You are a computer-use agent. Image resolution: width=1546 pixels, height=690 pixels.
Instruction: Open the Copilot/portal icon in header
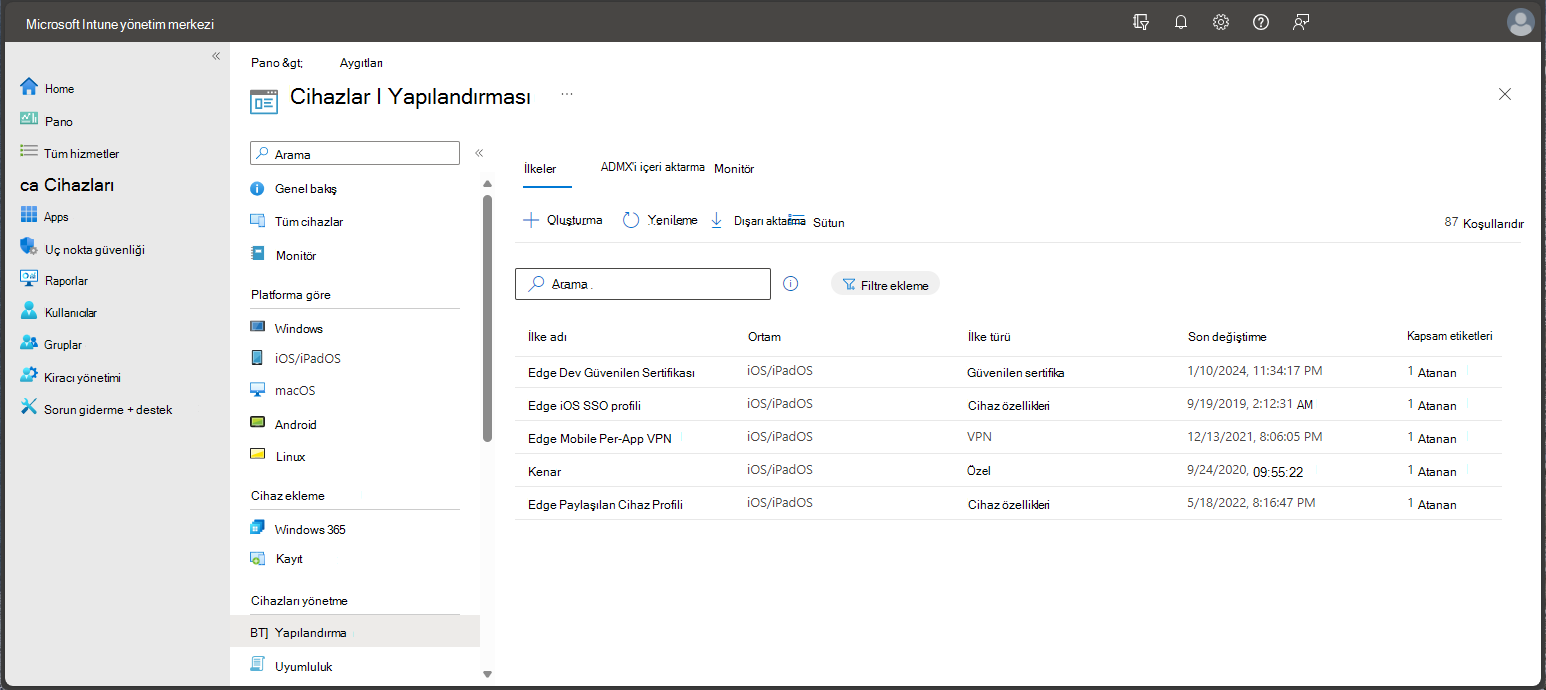[1141, 22]
